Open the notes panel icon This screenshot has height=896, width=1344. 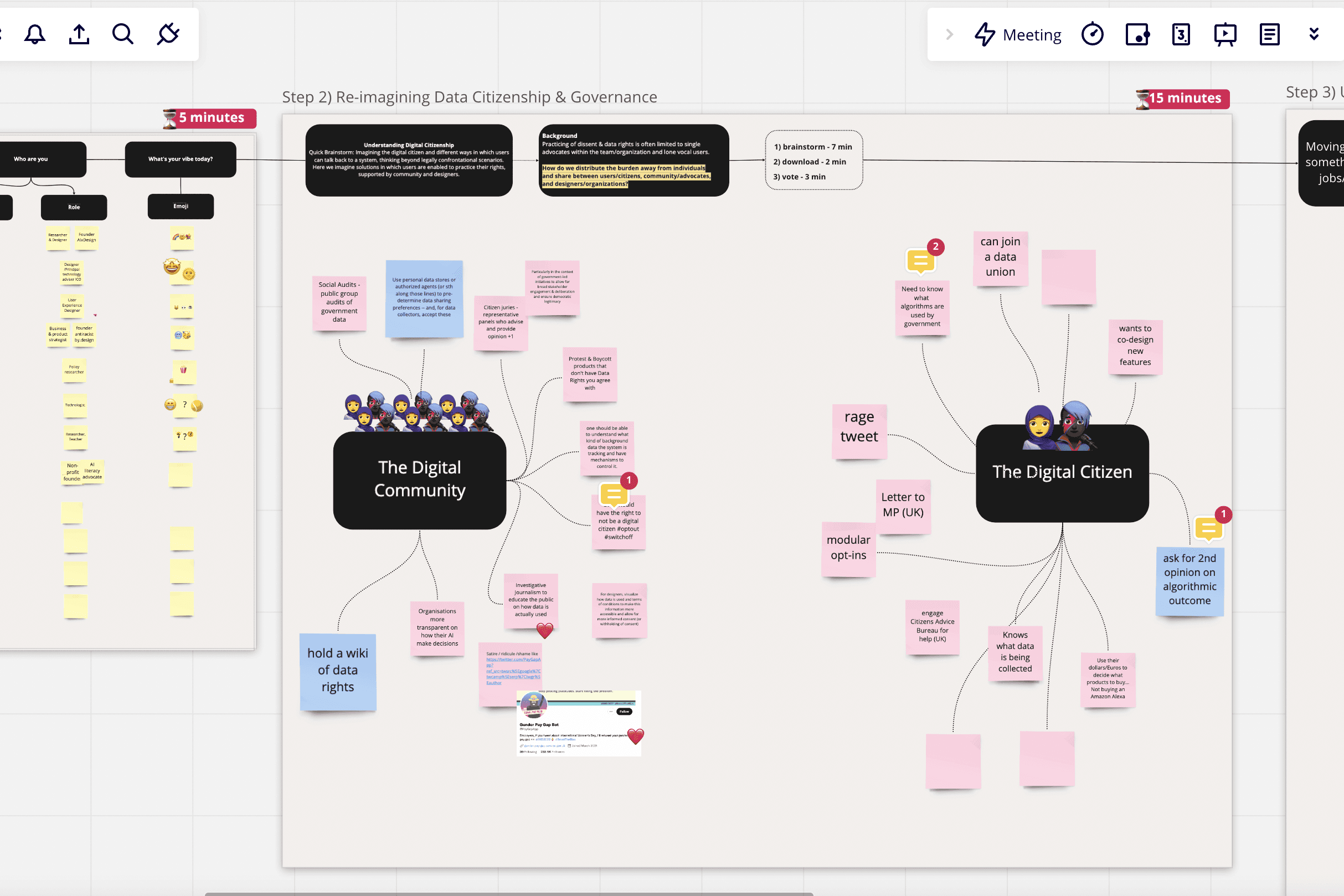[1269, 35]
